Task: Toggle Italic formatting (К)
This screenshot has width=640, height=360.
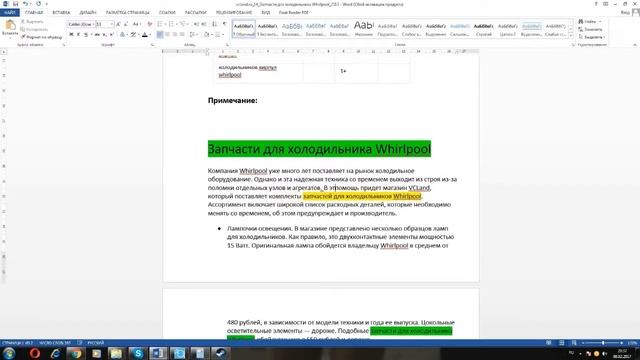Action: pyautogui.click(x=78, y=35)
